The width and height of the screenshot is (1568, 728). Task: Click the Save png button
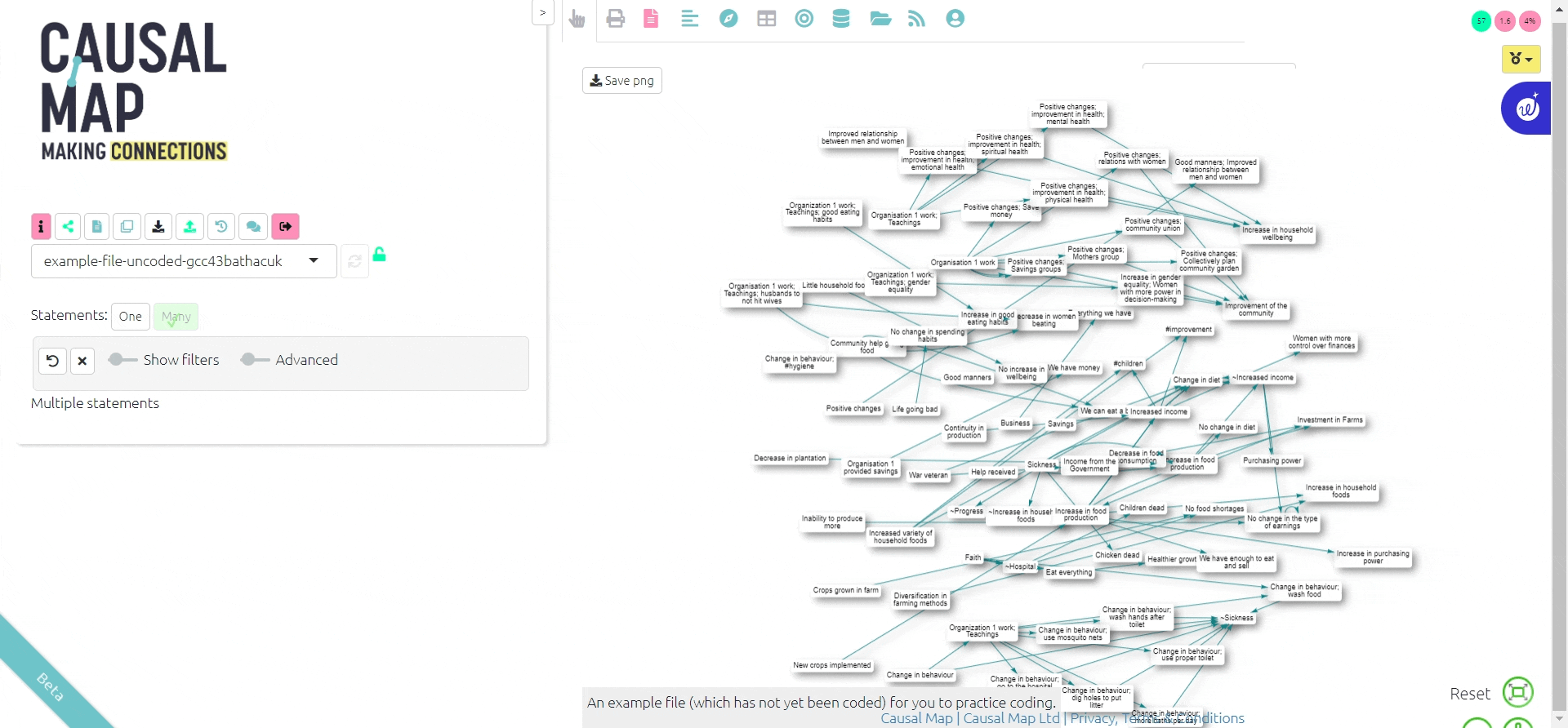pos(622,81)
